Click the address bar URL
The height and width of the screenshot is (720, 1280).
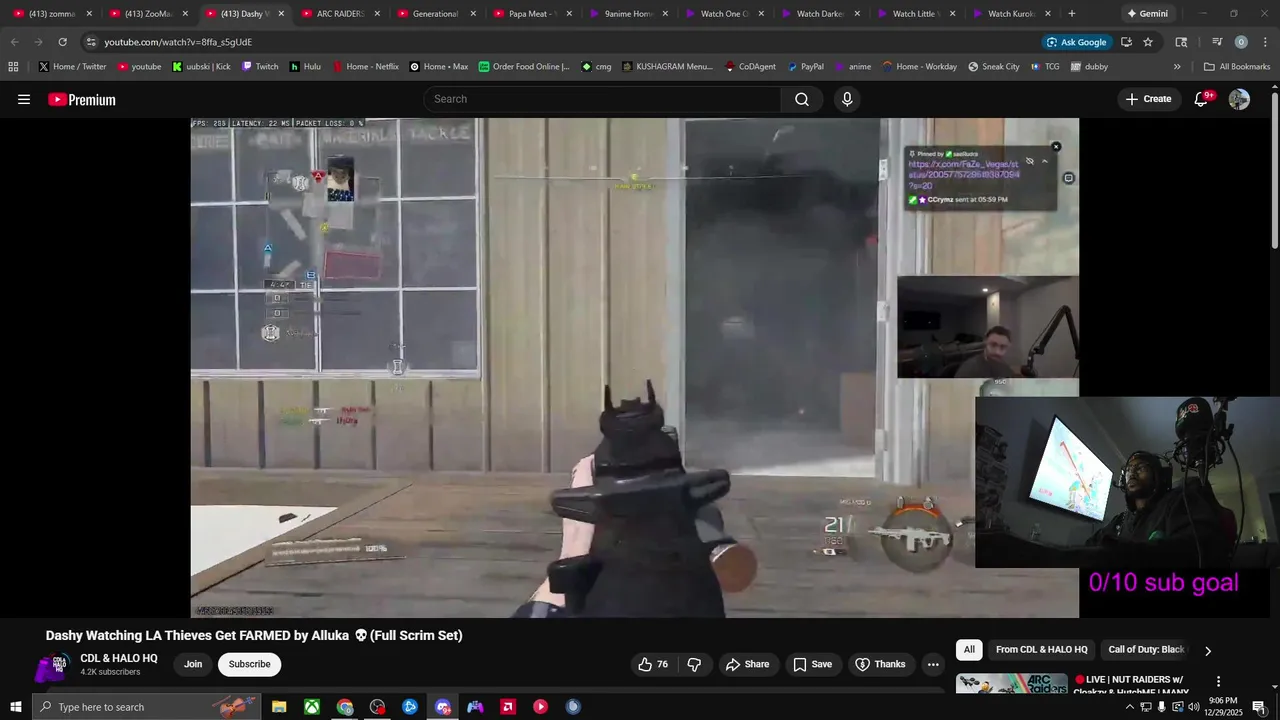178,42
